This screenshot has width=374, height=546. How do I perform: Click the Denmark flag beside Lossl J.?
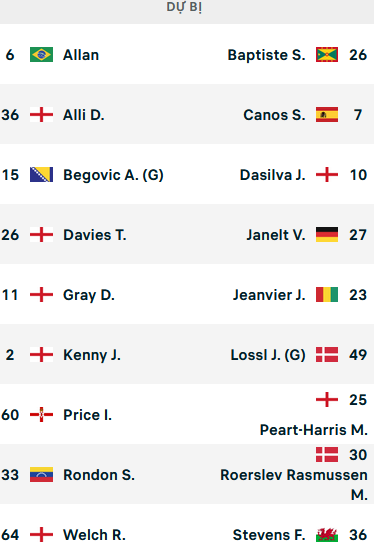(x=327, y=355)
